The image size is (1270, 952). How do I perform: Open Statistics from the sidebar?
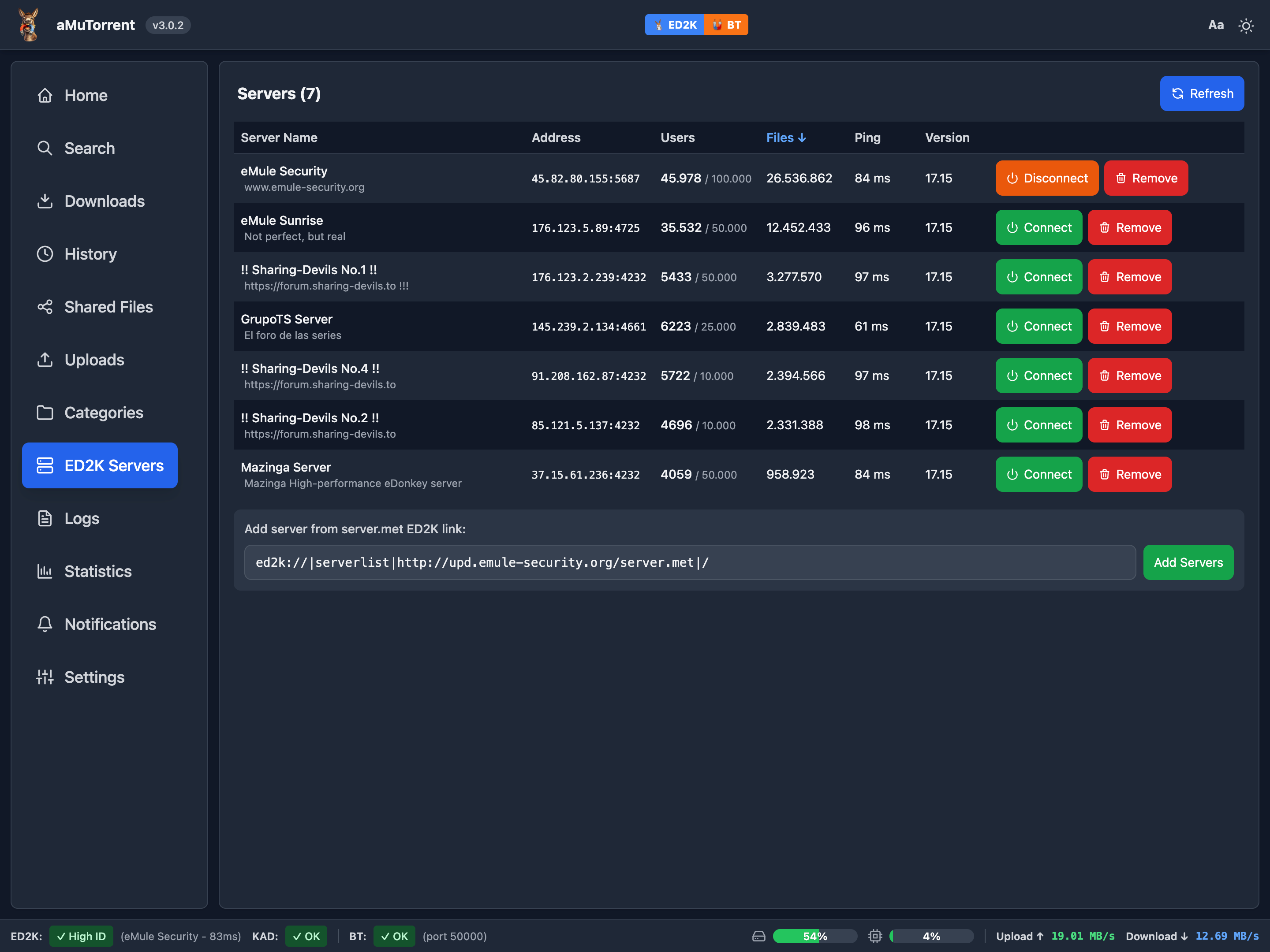click(97, 572)
